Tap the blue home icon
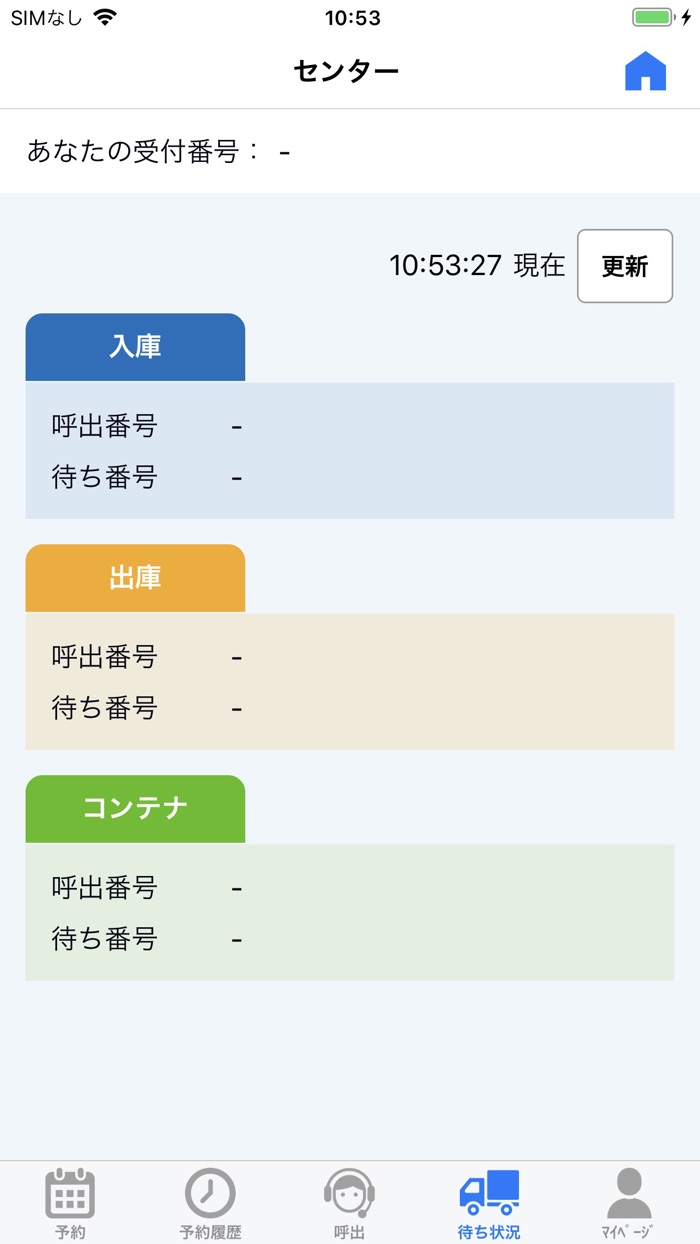This screenshot has height=1244, width=700. point(645,72)
